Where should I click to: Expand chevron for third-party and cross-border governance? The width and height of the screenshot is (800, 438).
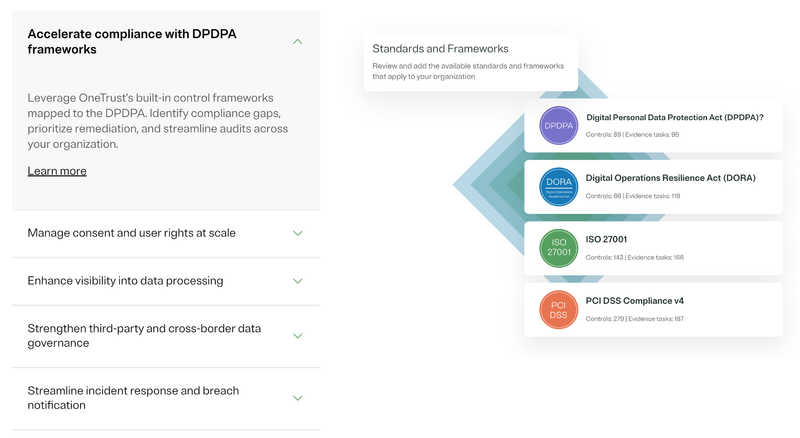pos(297,336)
